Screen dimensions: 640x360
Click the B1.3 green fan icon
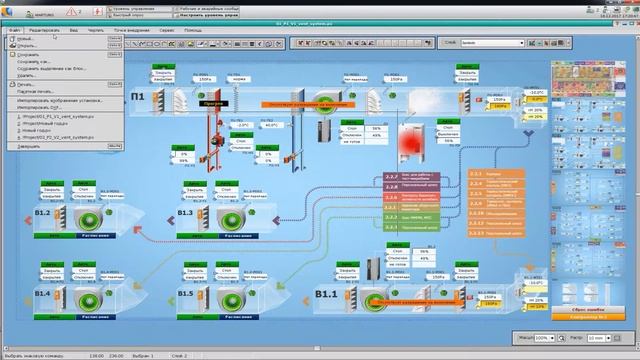click(232, 220)
